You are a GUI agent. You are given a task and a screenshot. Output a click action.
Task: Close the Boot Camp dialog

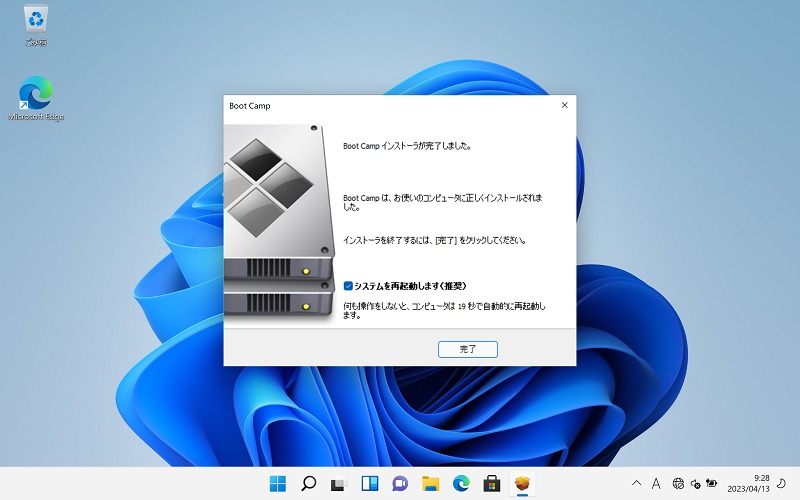pos(564,105)
